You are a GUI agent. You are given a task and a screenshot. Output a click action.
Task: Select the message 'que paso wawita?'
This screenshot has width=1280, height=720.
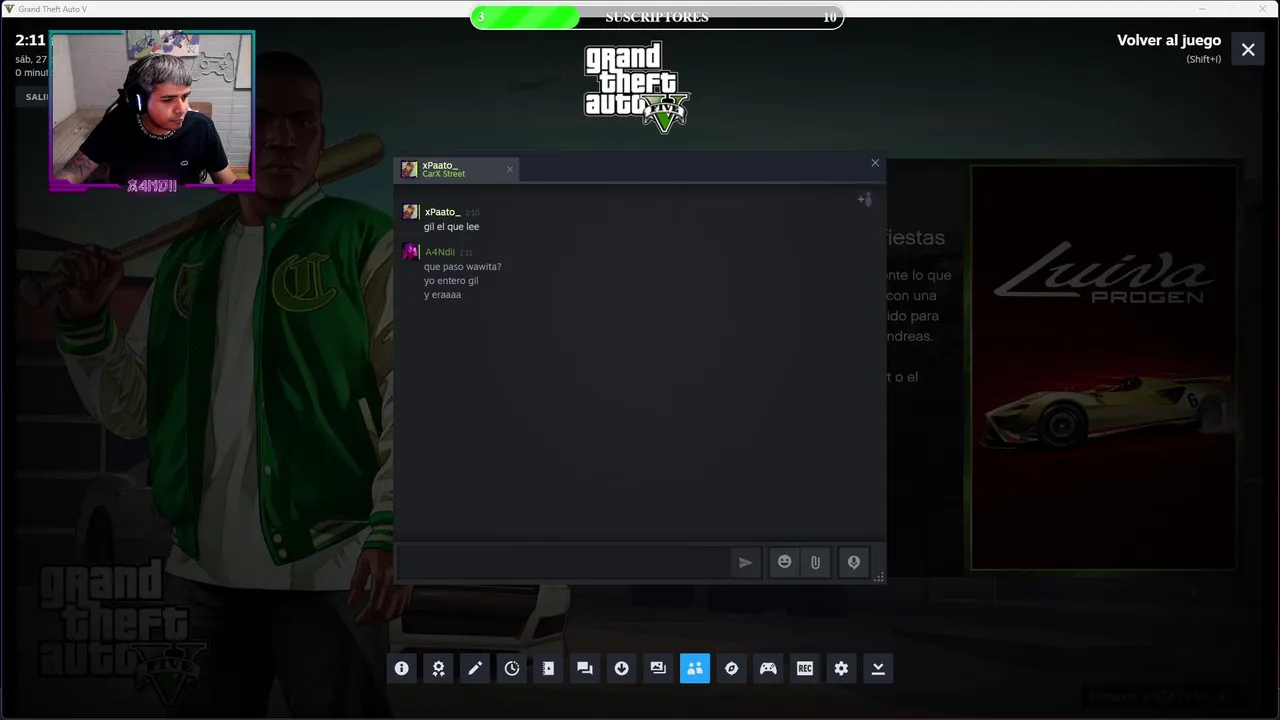pyautogui.click(x=462, y=267)
